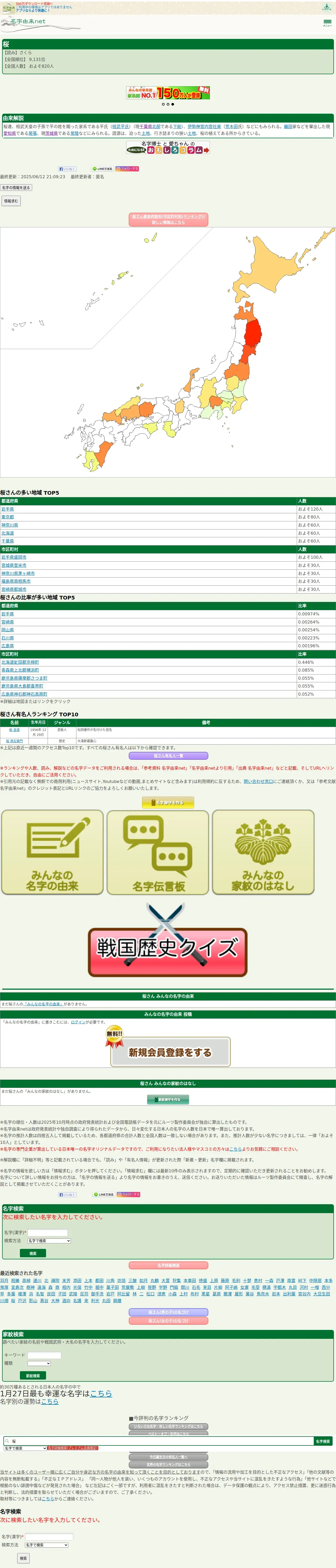Image resolution: width=336 pixels, height=1568 pixels.
Task: Select the third carousel dot under banner
Action: 172,104
